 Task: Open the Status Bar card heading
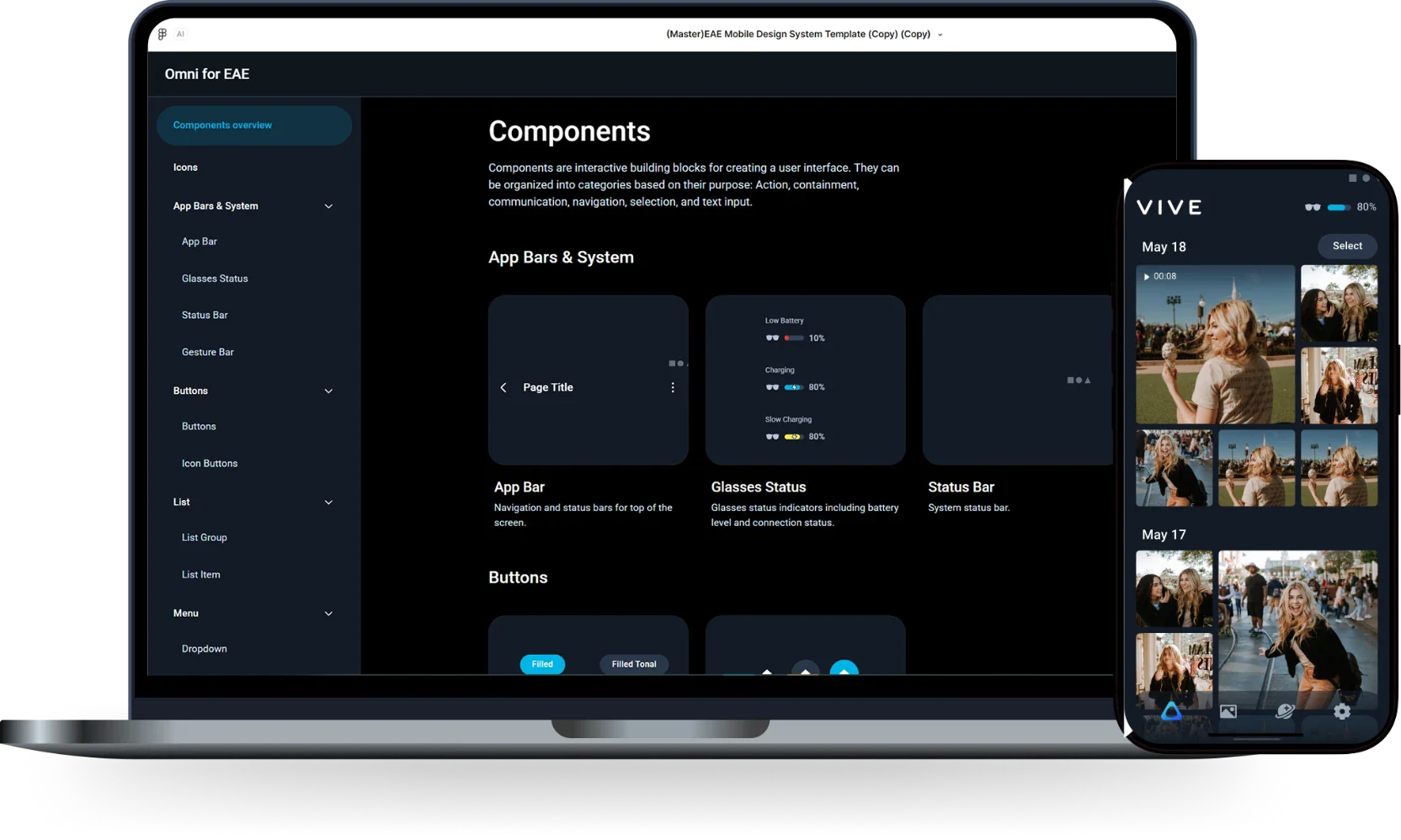pyautogui.click(x=961, y=487)
